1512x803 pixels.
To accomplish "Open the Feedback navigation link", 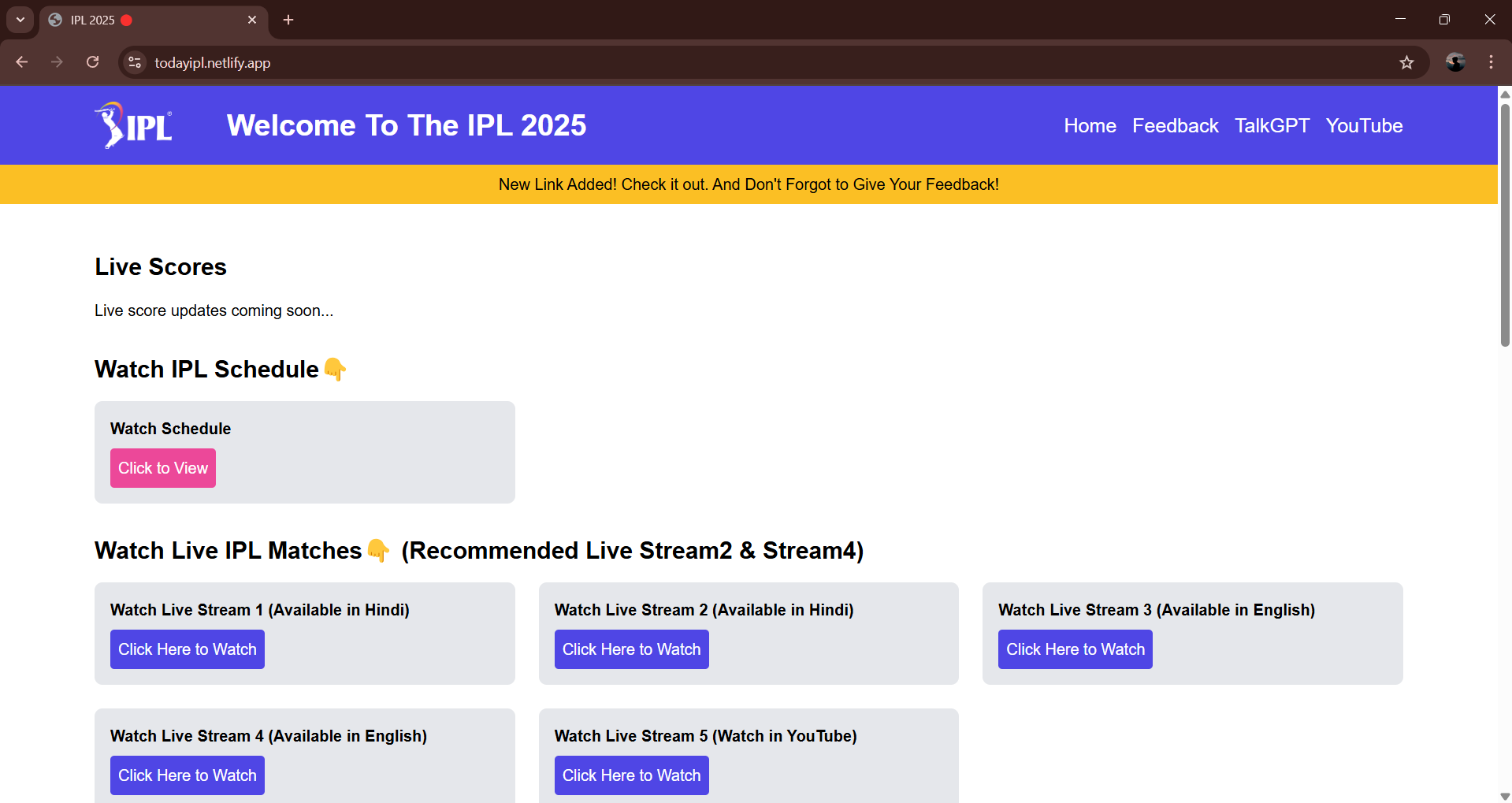I will [x=1175, y=125].
